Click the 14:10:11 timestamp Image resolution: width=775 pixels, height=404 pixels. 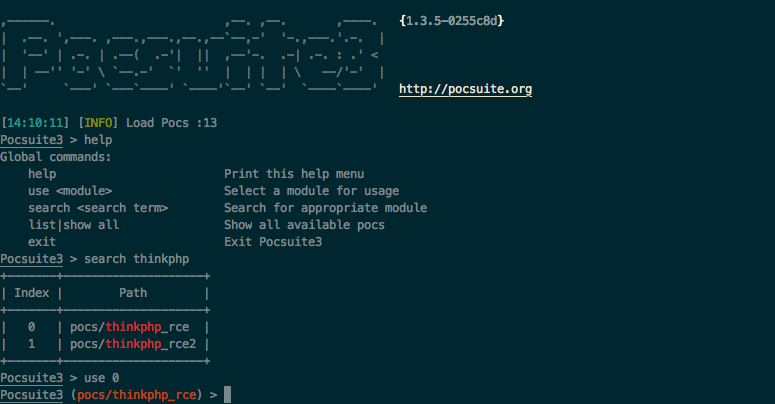click(35, 123)
